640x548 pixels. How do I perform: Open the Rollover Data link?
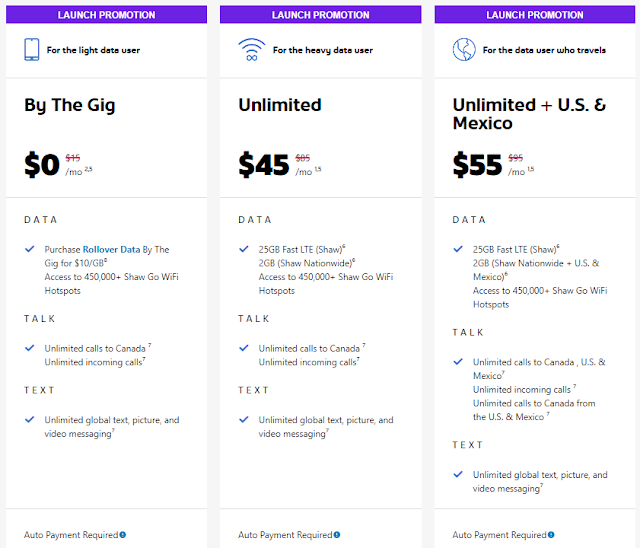click(113, 250)
